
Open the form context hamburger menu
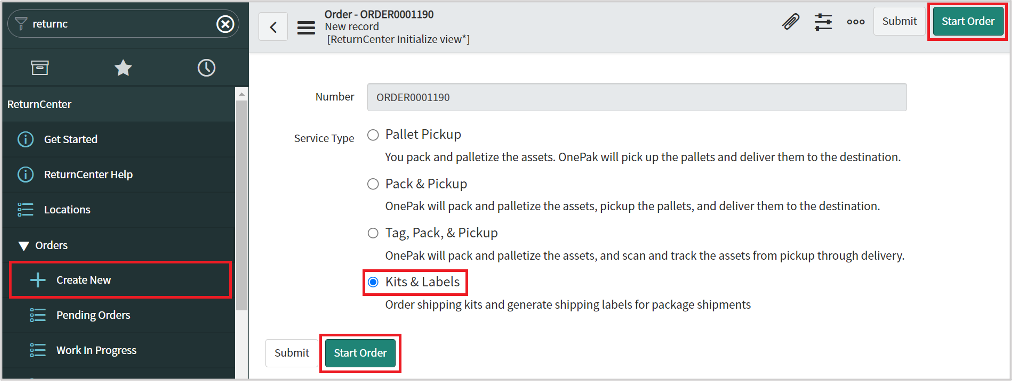click(306, 27)
